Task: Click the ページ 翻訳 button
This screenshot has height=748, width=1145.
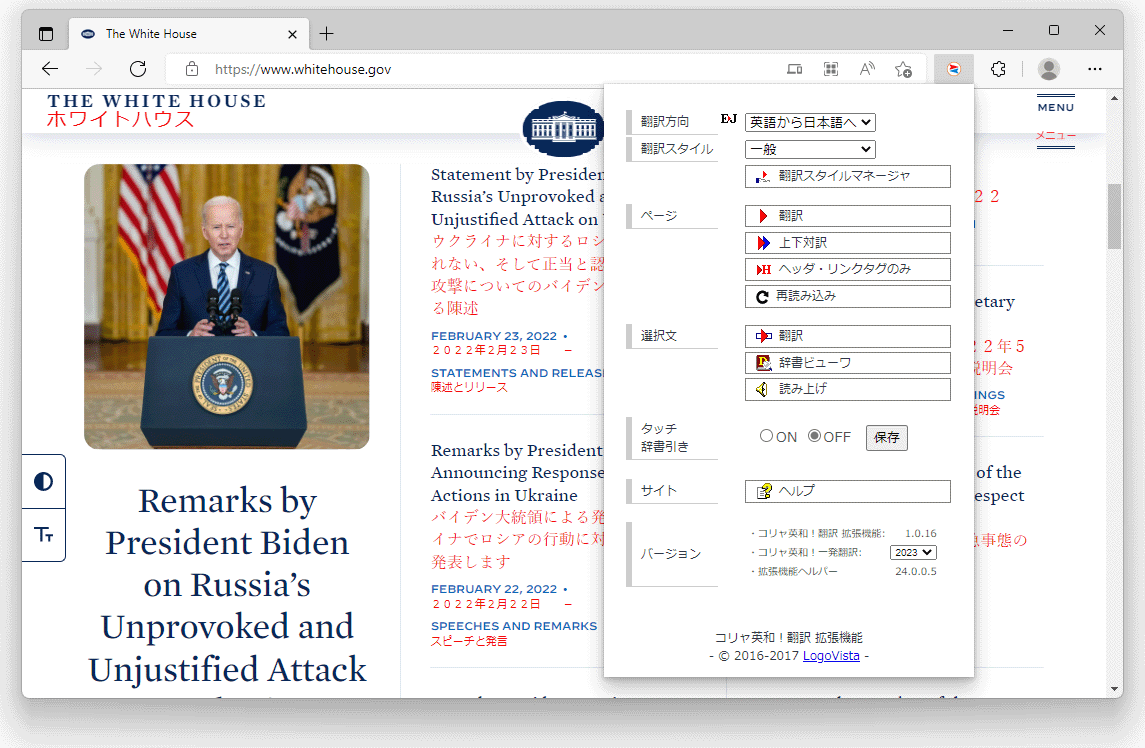Action: tap(848, 216)
